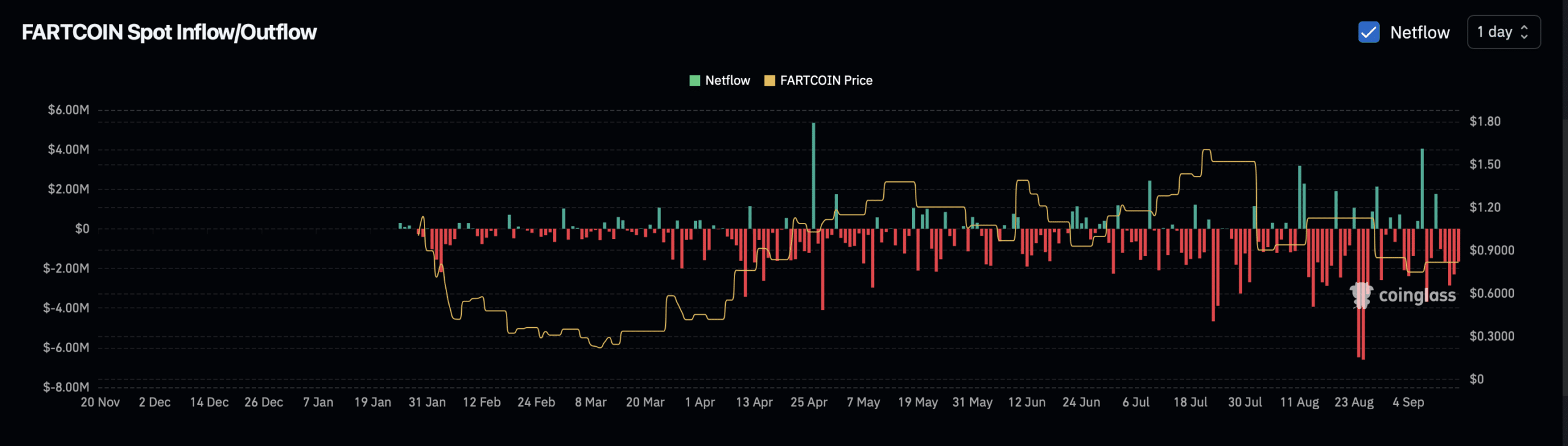Screen dimensions: 1568x446
Task: Click the $6.00M left axis label
Action: 69,110
